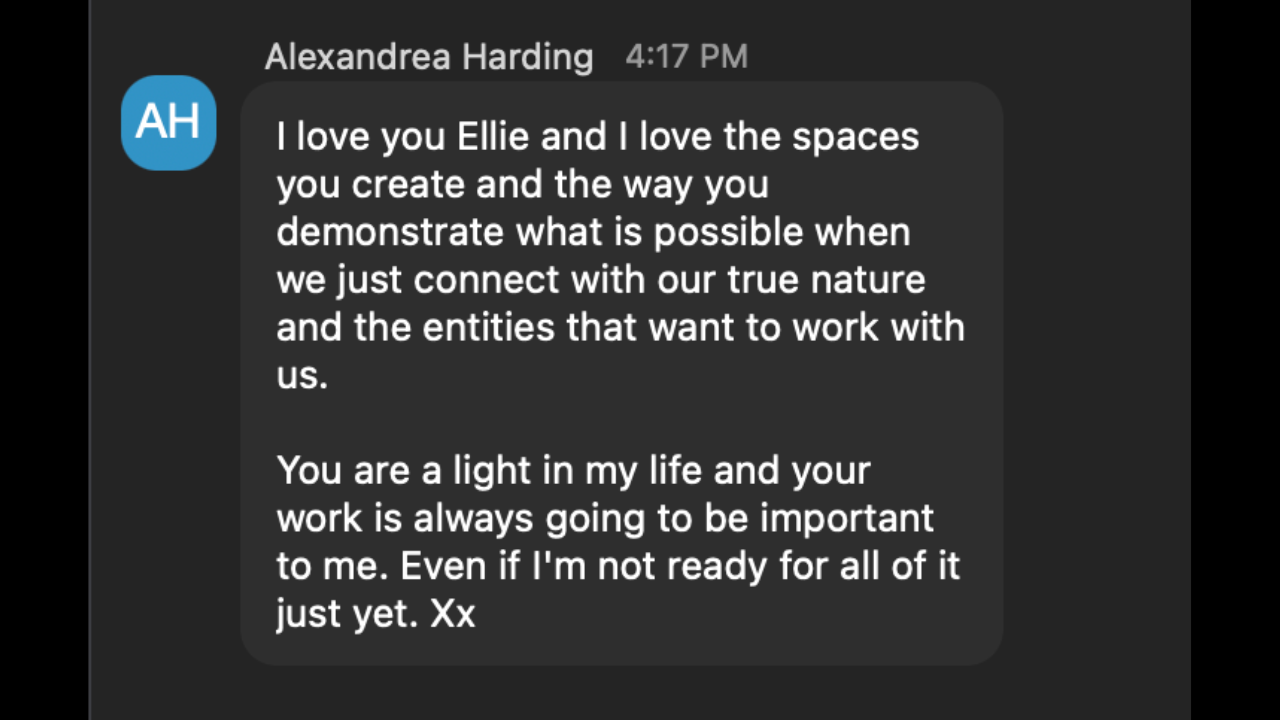Click the word "Ellie" in the message
The width and height of the screenshot is (1280, 720).
[492, 137]
